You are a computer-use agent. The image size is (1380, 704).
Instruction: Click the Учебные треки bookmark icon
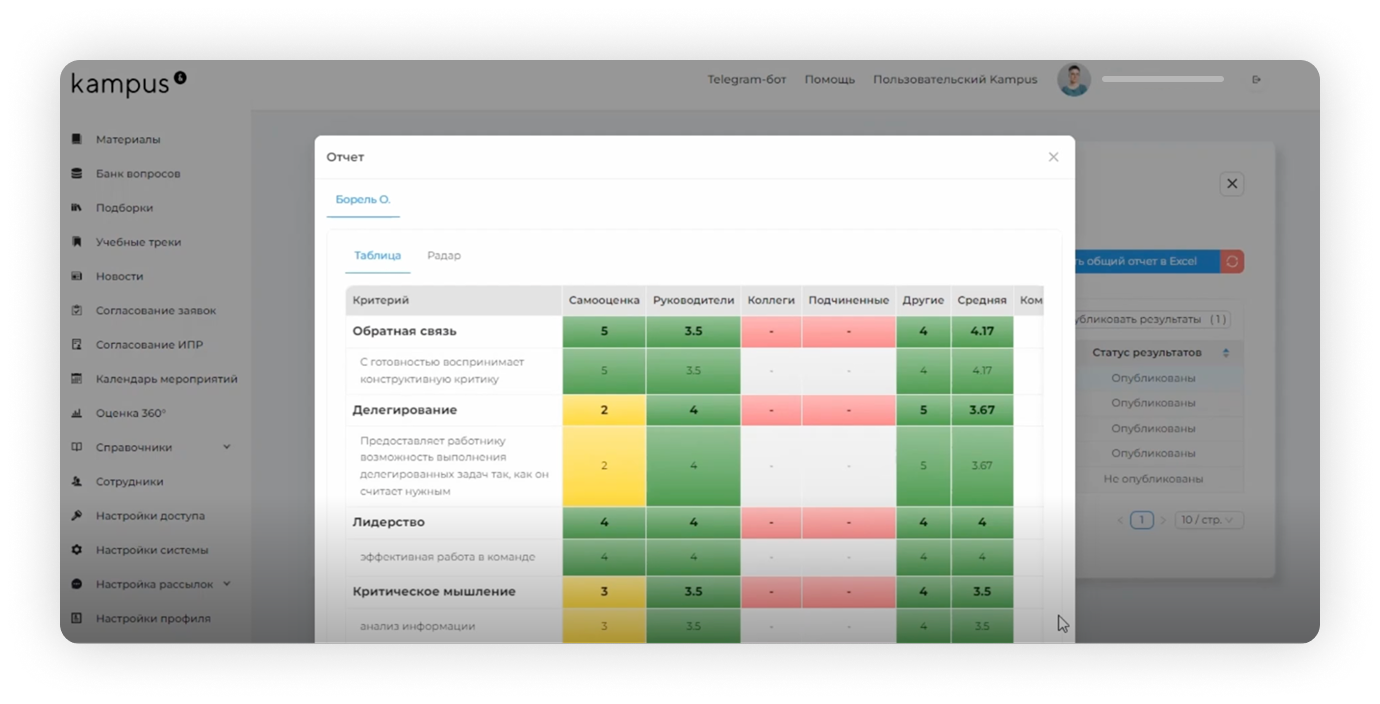tap(77, 242)
